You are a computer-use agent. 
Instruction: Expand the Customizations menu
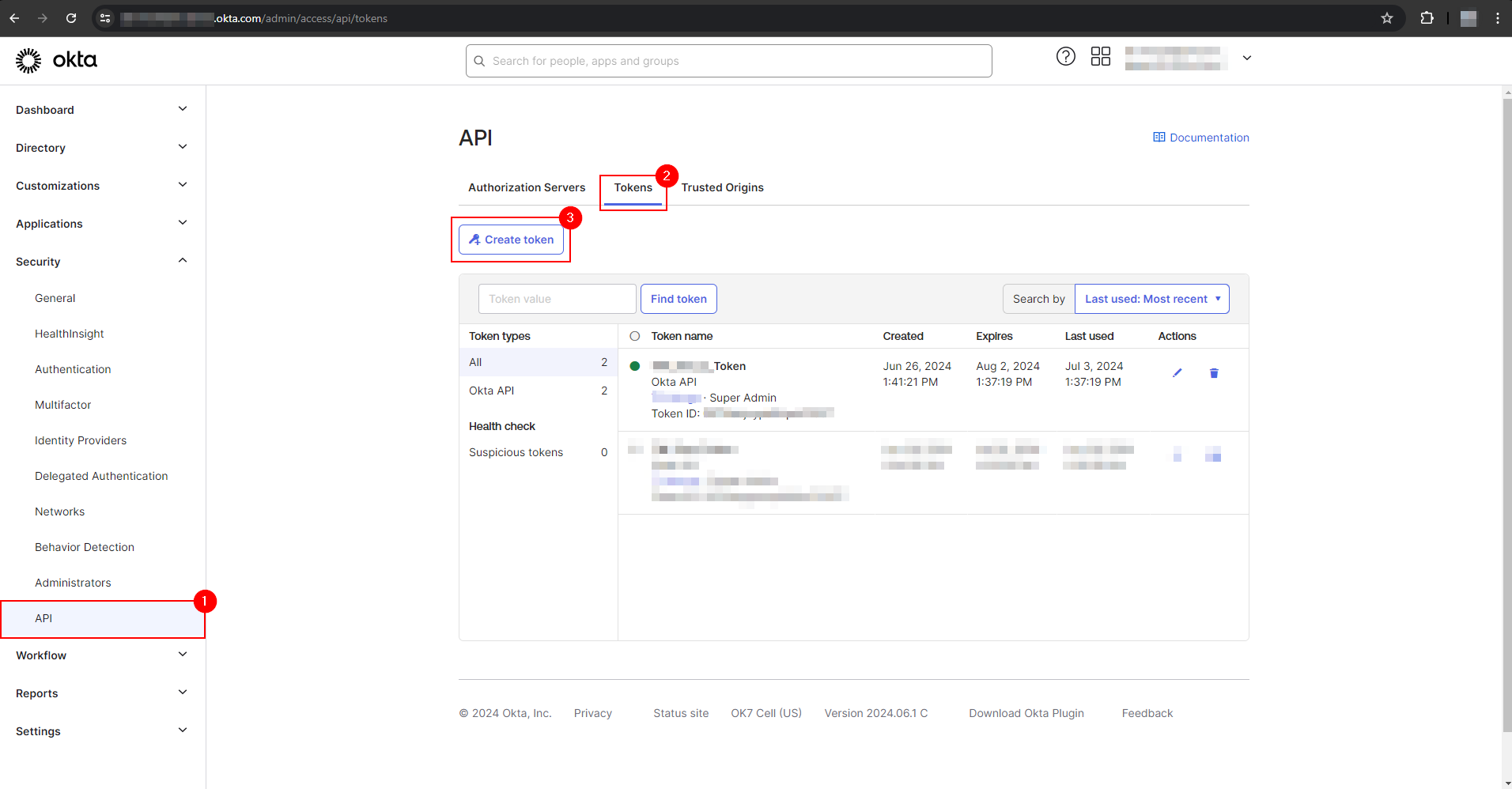click(103, 186)
